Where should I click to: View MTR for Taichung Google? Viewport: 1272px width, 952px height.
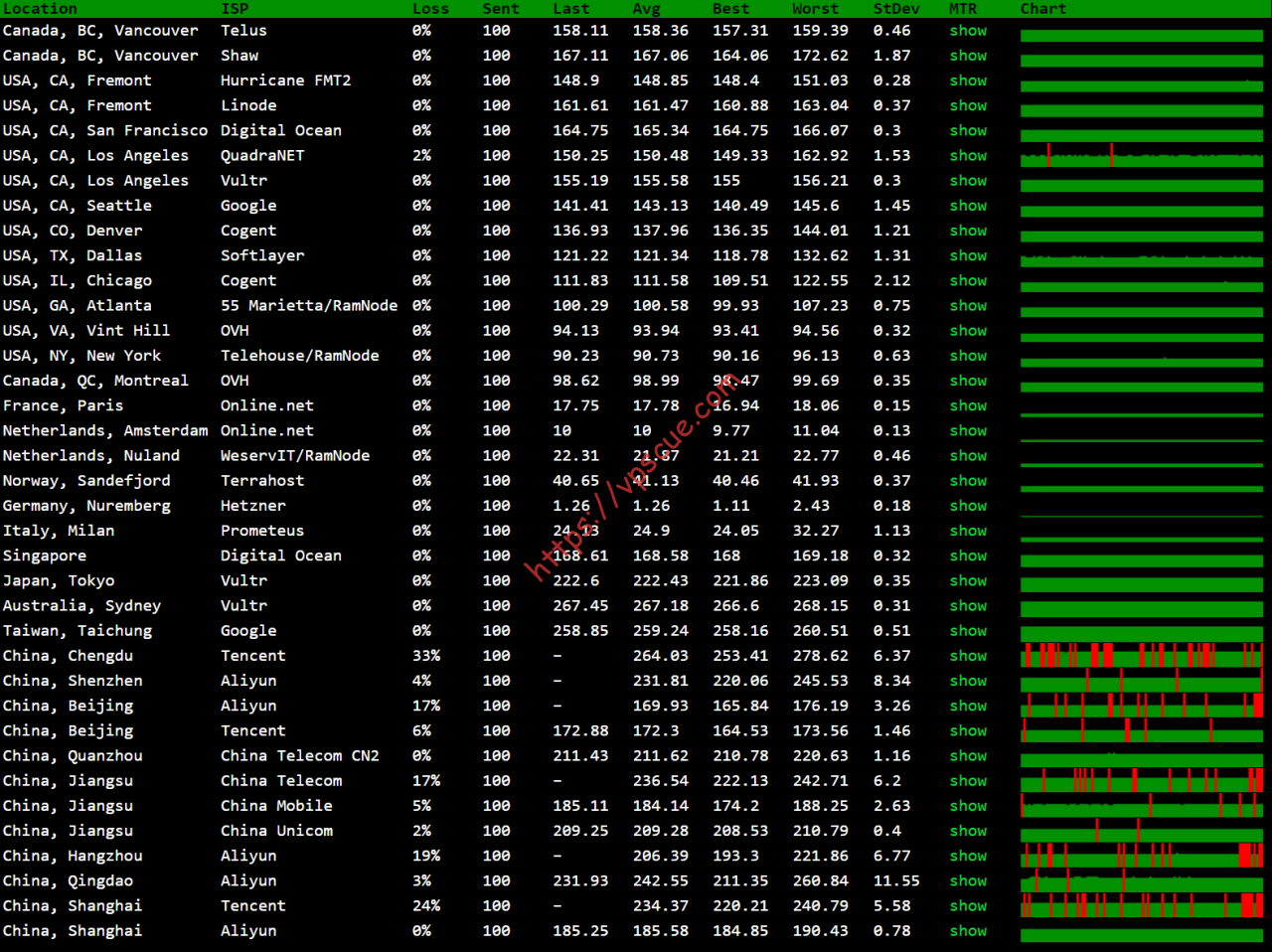coord(968,631)
